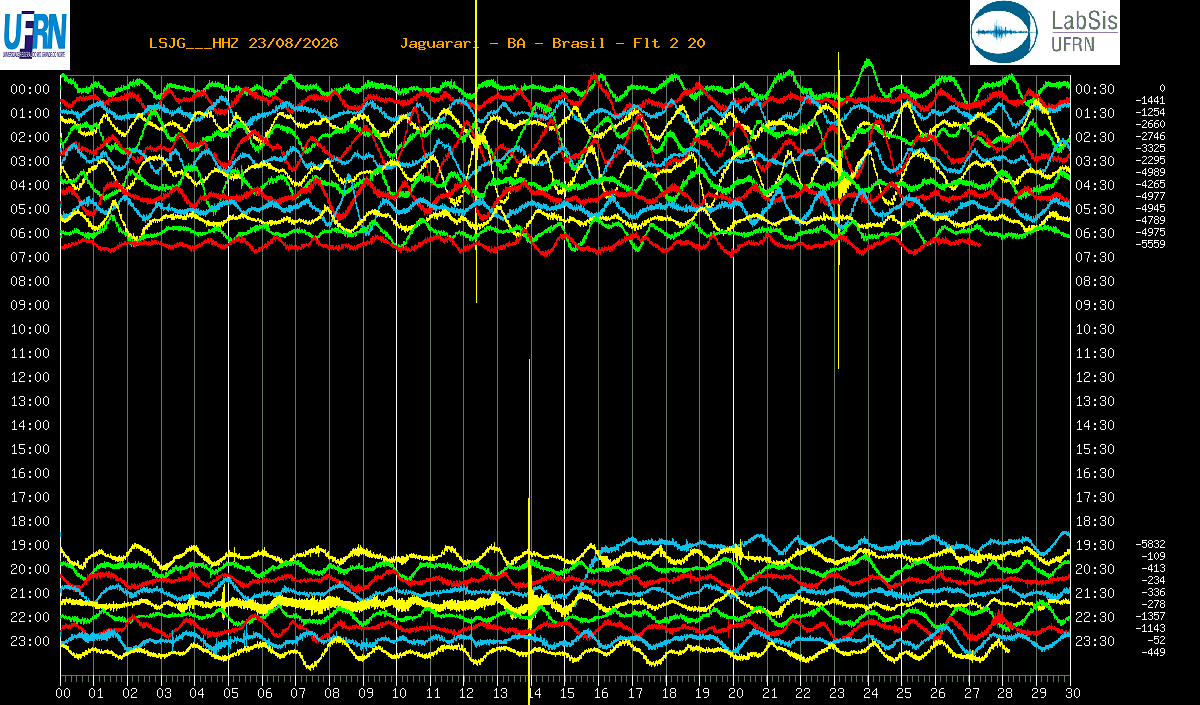Select the 11:30 right-side time label
This screenshot has height=705, width=1200.
coord(1095,353)
